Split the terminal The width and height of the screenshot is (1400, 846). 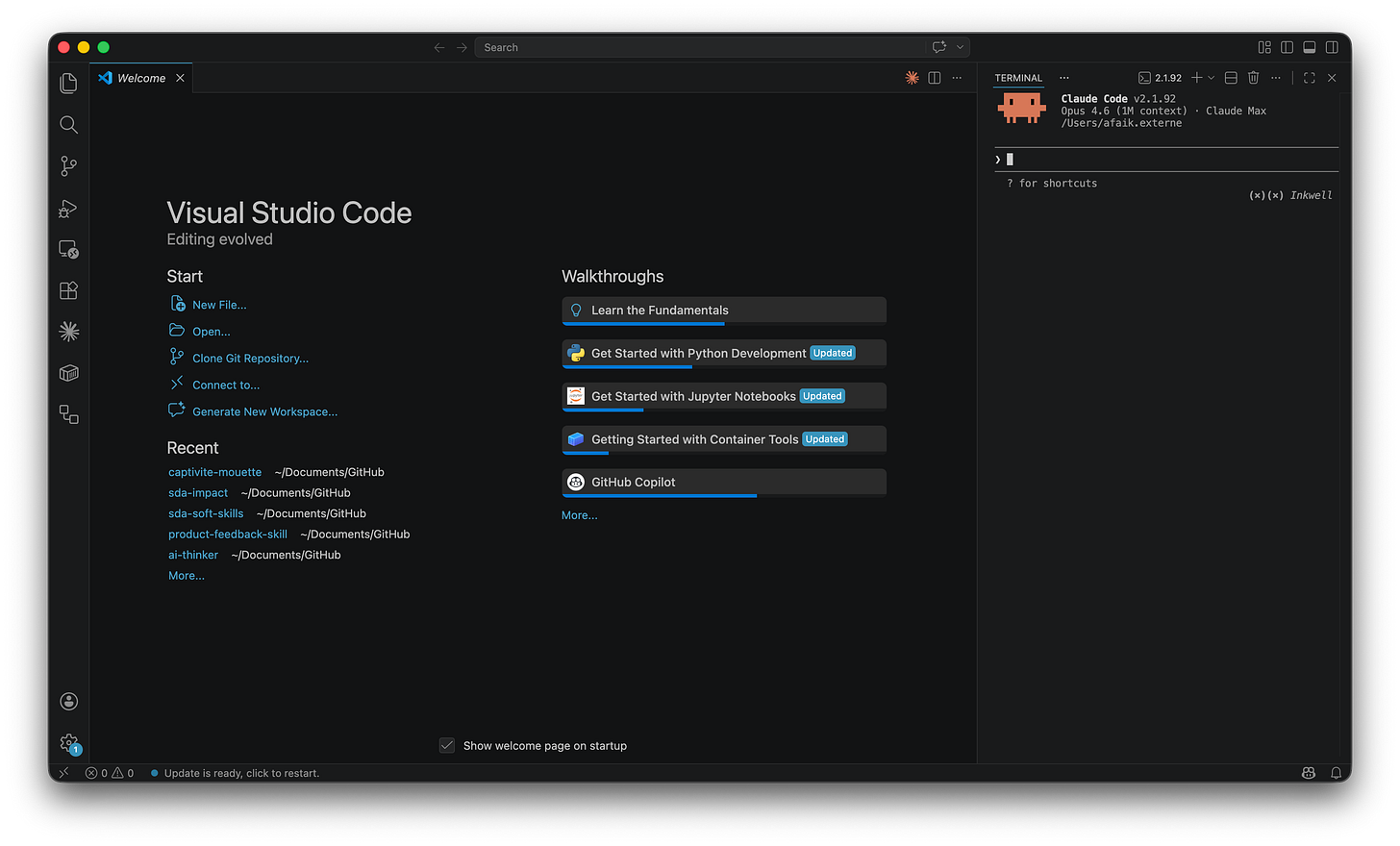(1231, 78)
